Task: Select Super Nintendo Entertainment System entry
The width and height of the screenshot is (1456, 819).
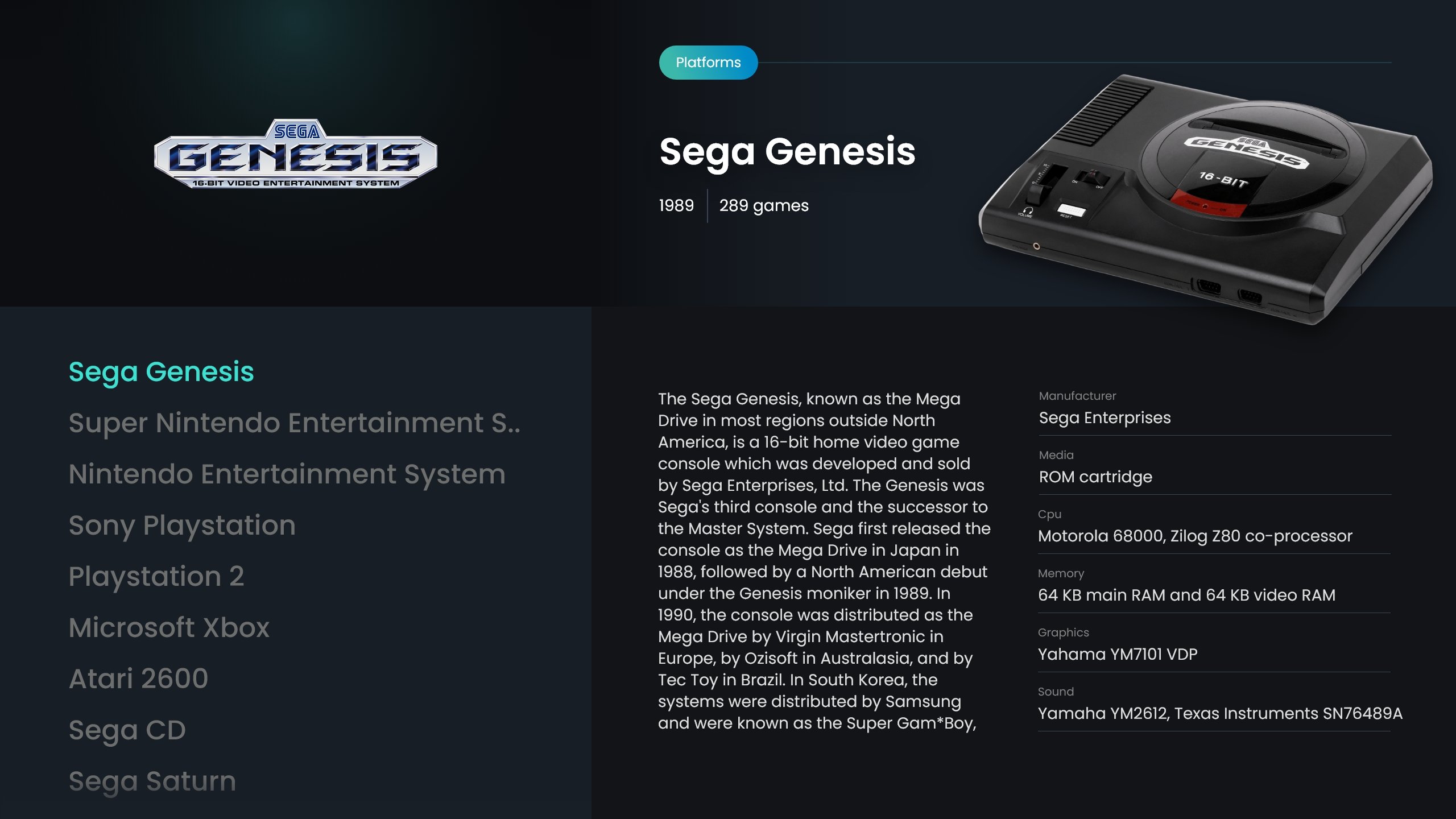Action: tap(295, 423)
